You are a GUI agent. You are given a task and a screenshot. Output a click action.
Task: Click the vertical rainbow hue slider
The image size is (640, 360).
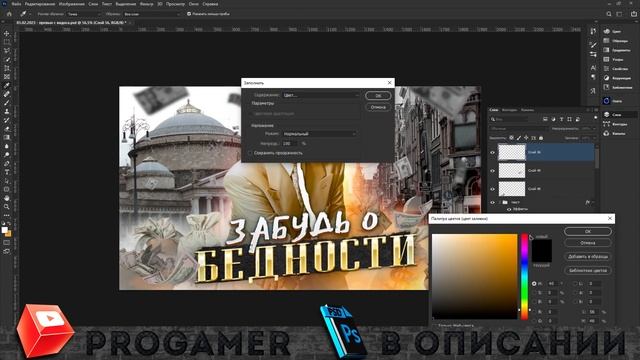click(524, 276)
